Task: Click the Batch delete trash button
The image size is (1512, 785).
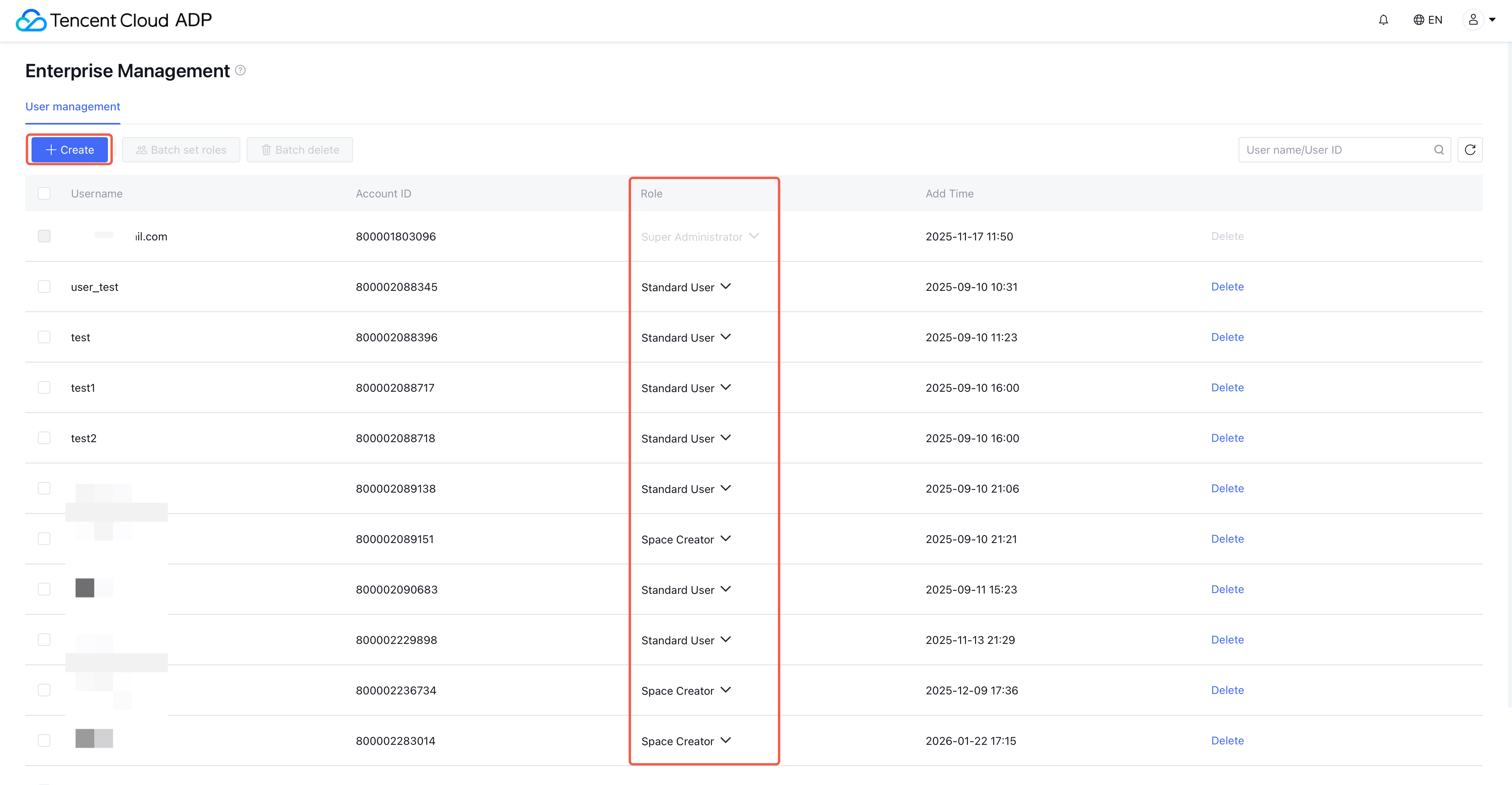Action: pyautogui.click(x=300, y=150)
